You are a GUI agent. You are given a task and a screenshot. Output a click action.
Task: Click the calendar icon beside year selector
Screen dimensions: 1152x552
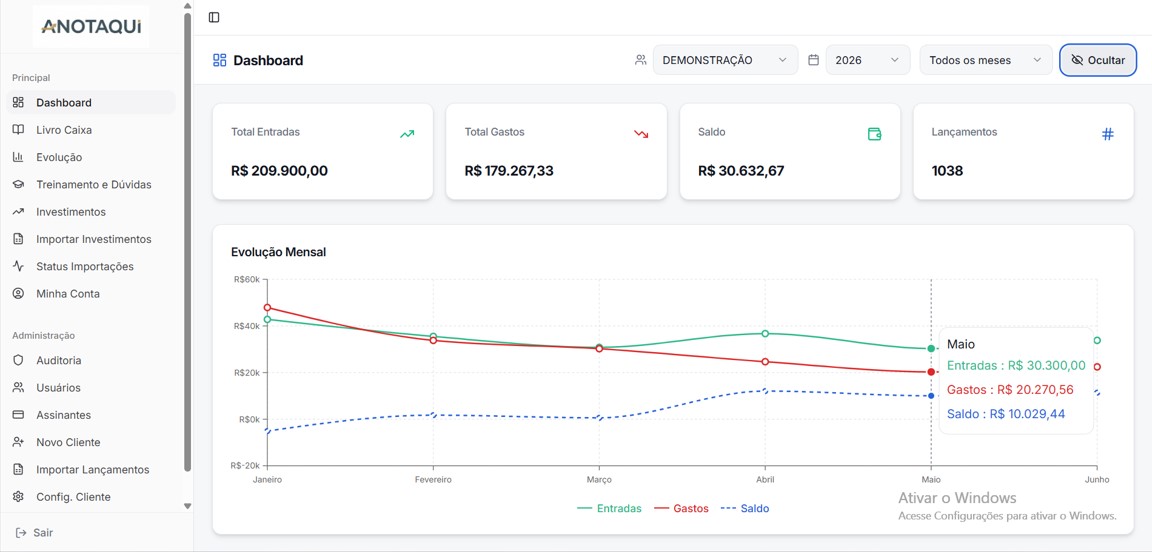[813, 60]
